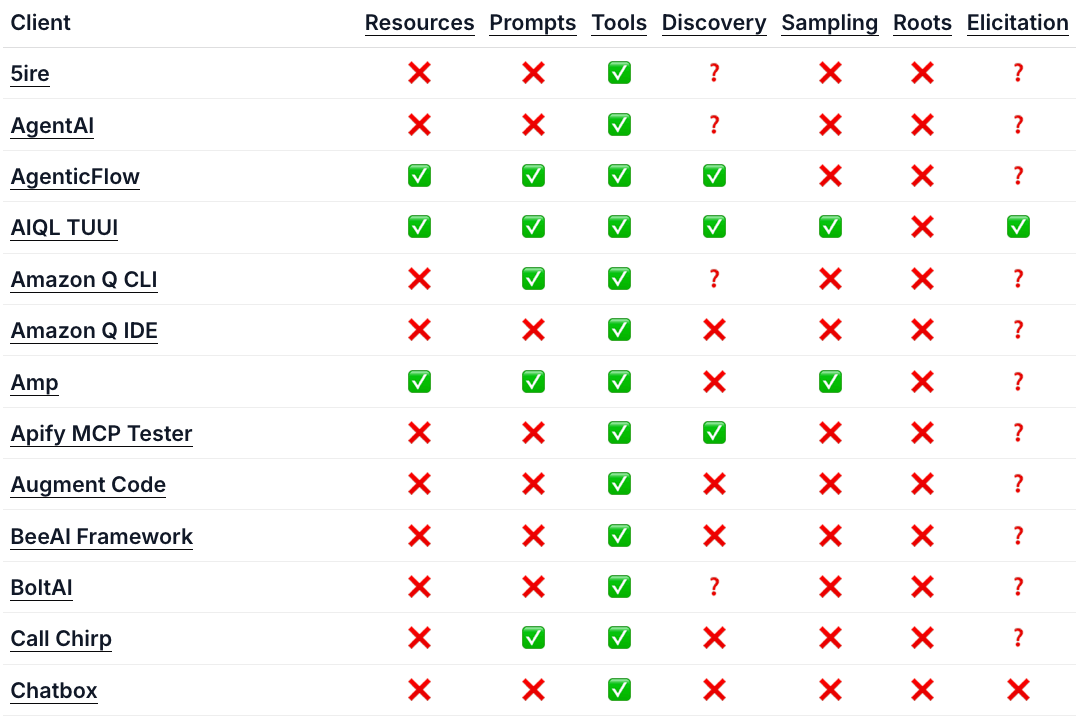
Task: Click the Discovery question mark for BoltAI
Action: coord(714,586)
